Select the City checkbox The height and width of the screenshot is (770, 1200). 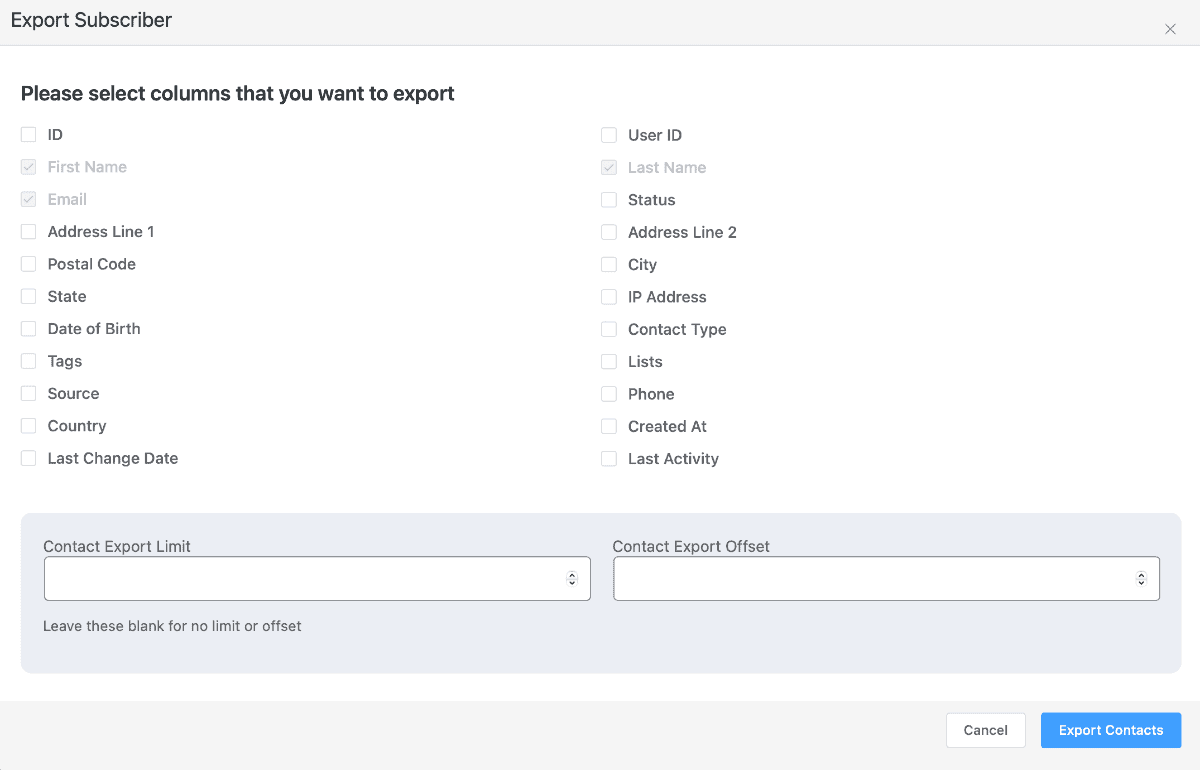(x=609, y=264)
